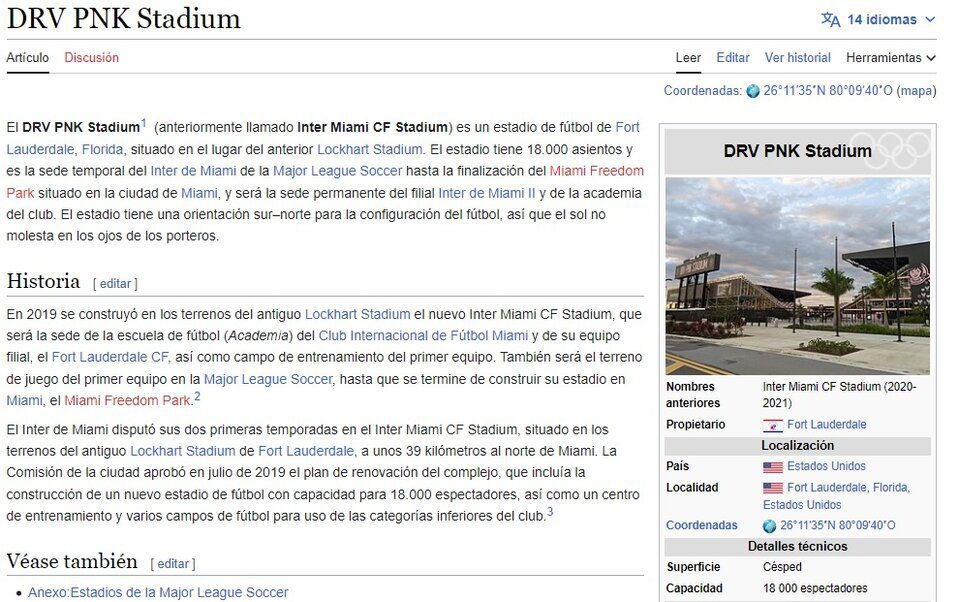Viewport: 960px width, 602px height.
Task: Click the US flag next to Estados Unidos
Action: 772,467
